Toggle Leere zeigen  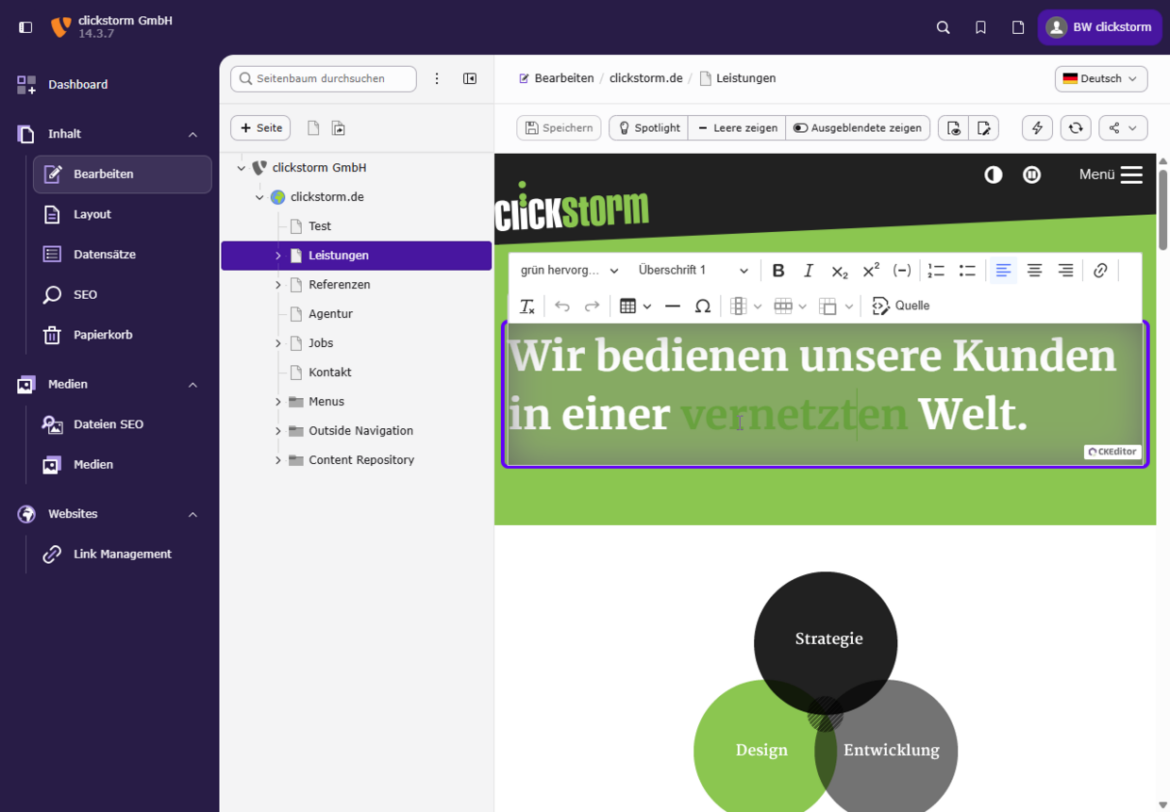click(x=736, y=128)
